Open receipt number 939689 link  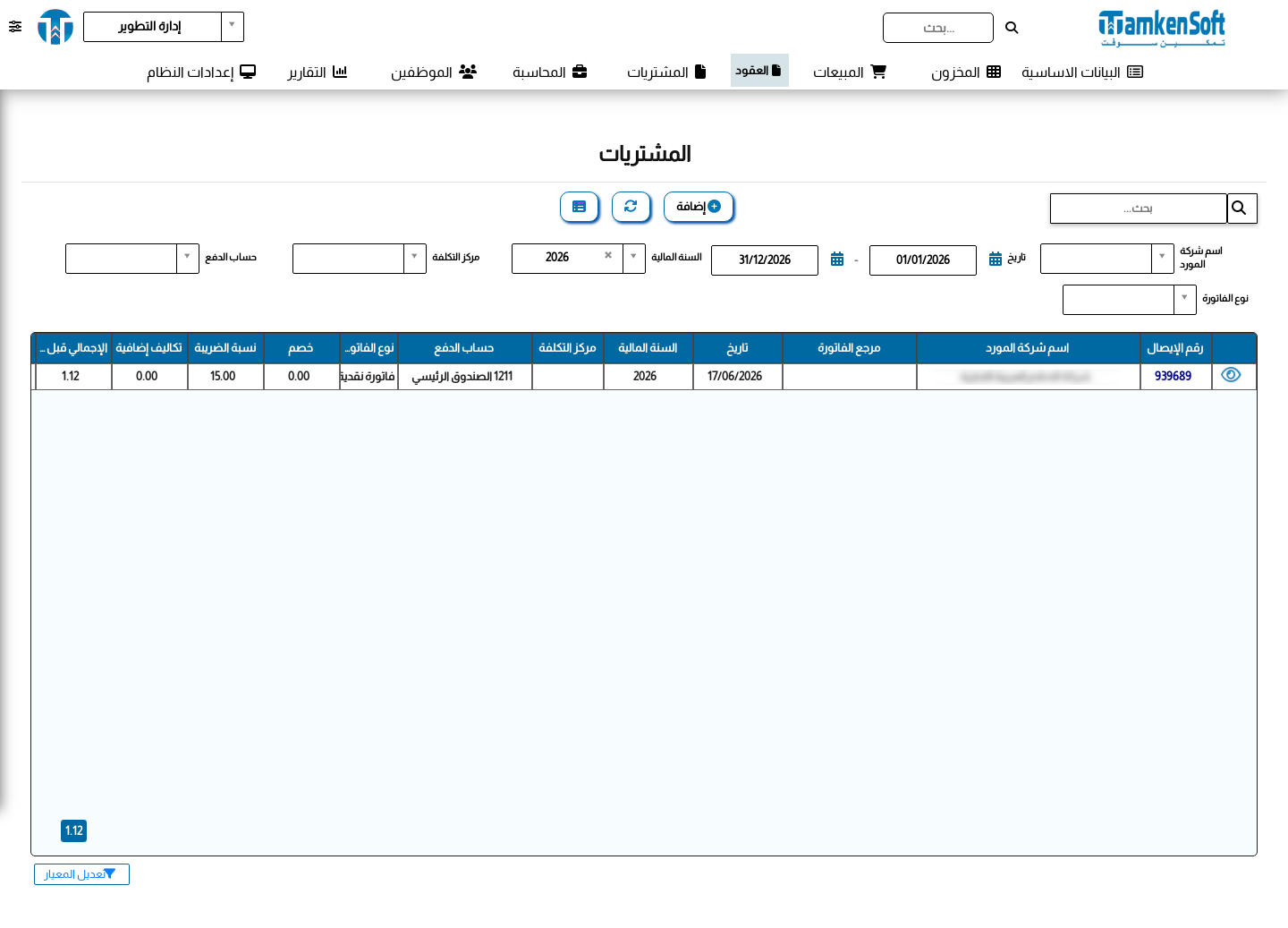click(1173, 377)
